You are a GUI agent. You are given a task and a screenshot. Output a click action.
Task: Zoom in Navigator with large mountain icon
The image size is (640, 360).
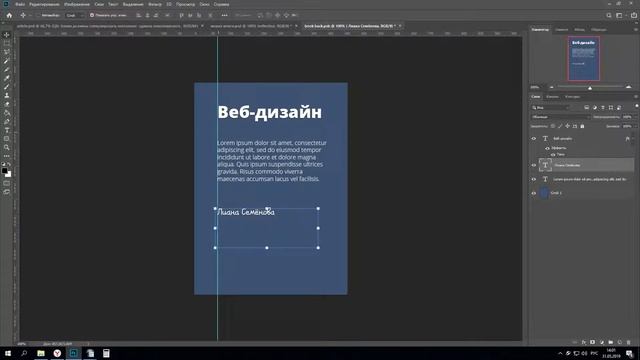[x=629, y=87]
